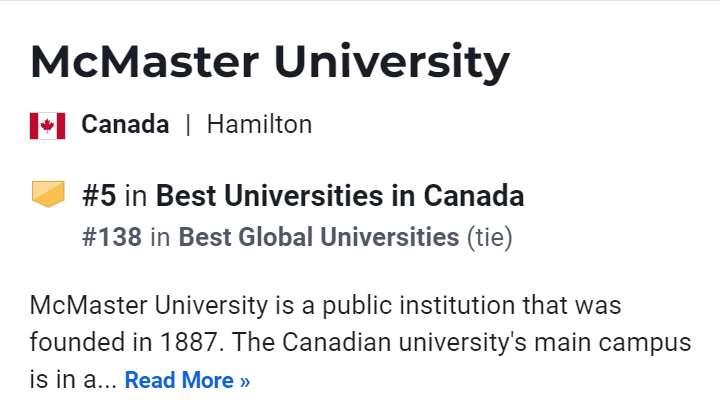
Task: Open the Best Global Universities ranking
Action: point(318,238)
